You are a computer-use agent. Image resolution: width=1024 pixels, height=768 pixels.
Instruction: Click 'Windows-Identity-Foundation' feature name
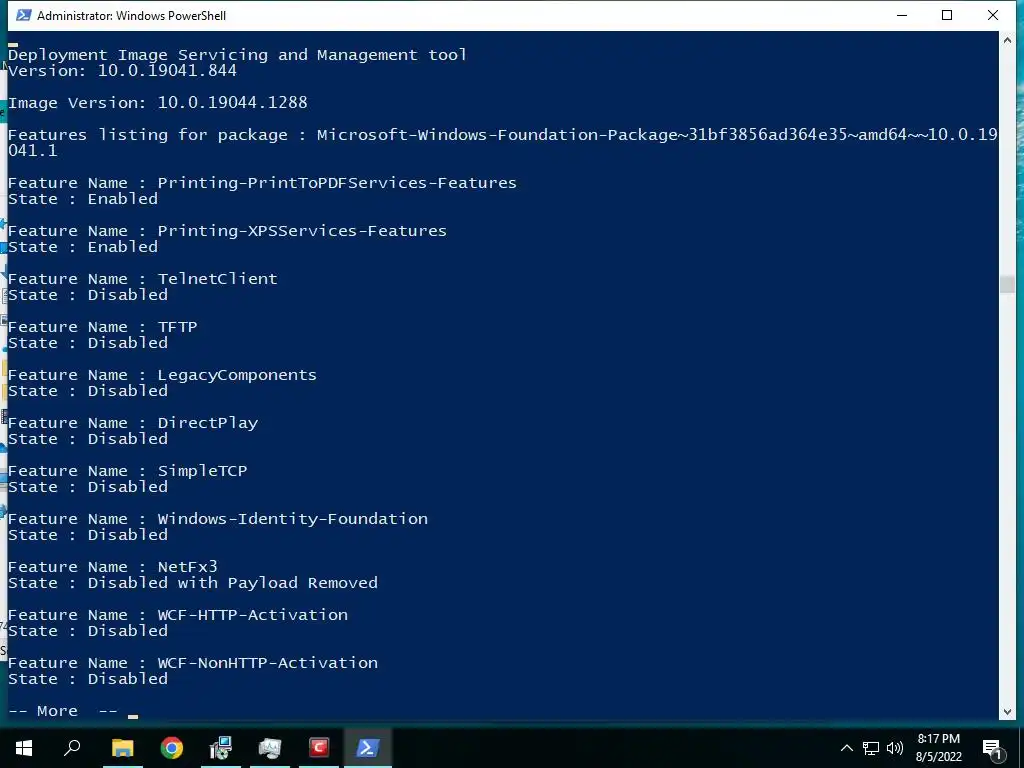coord(293,519)
